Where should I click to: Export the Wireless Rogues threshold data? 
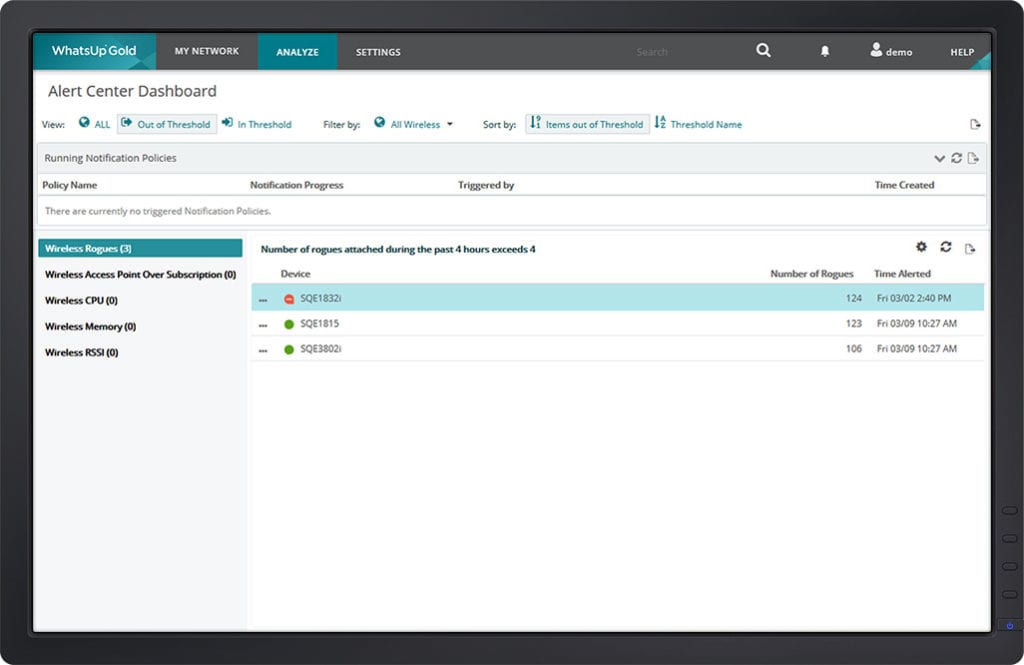click(970, 248)
